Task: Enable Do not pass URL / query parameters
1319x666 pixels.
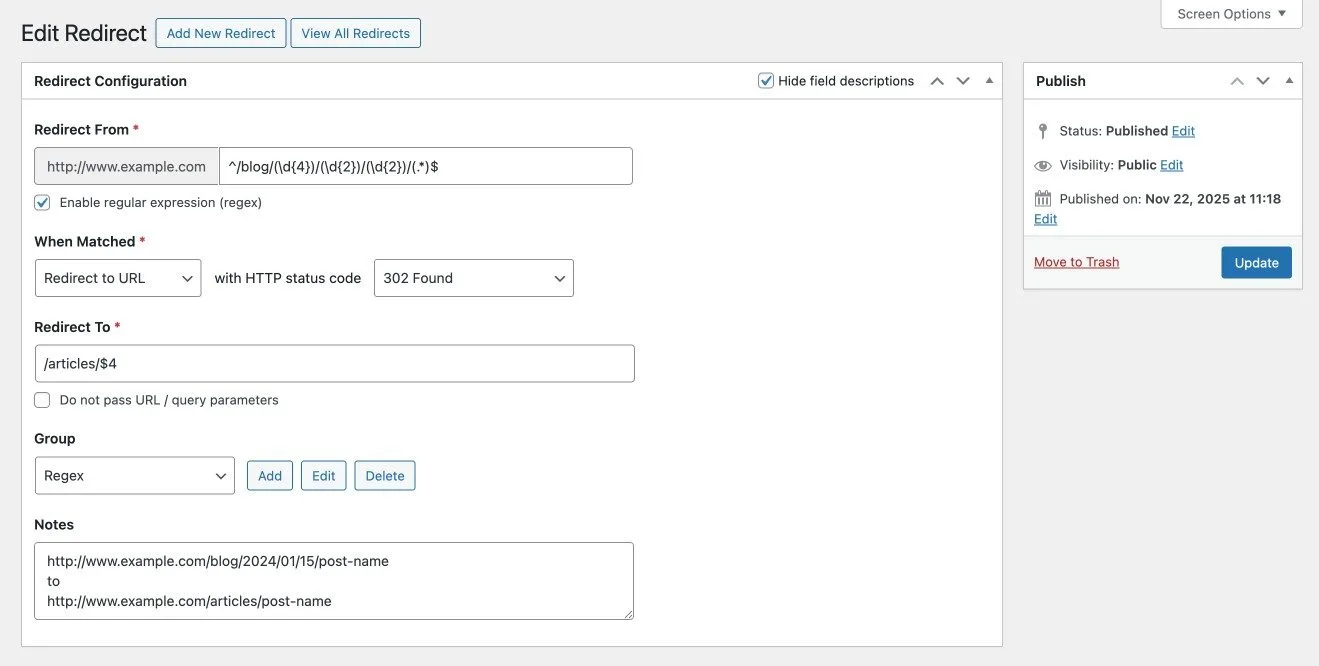Action: click(42, 400)
